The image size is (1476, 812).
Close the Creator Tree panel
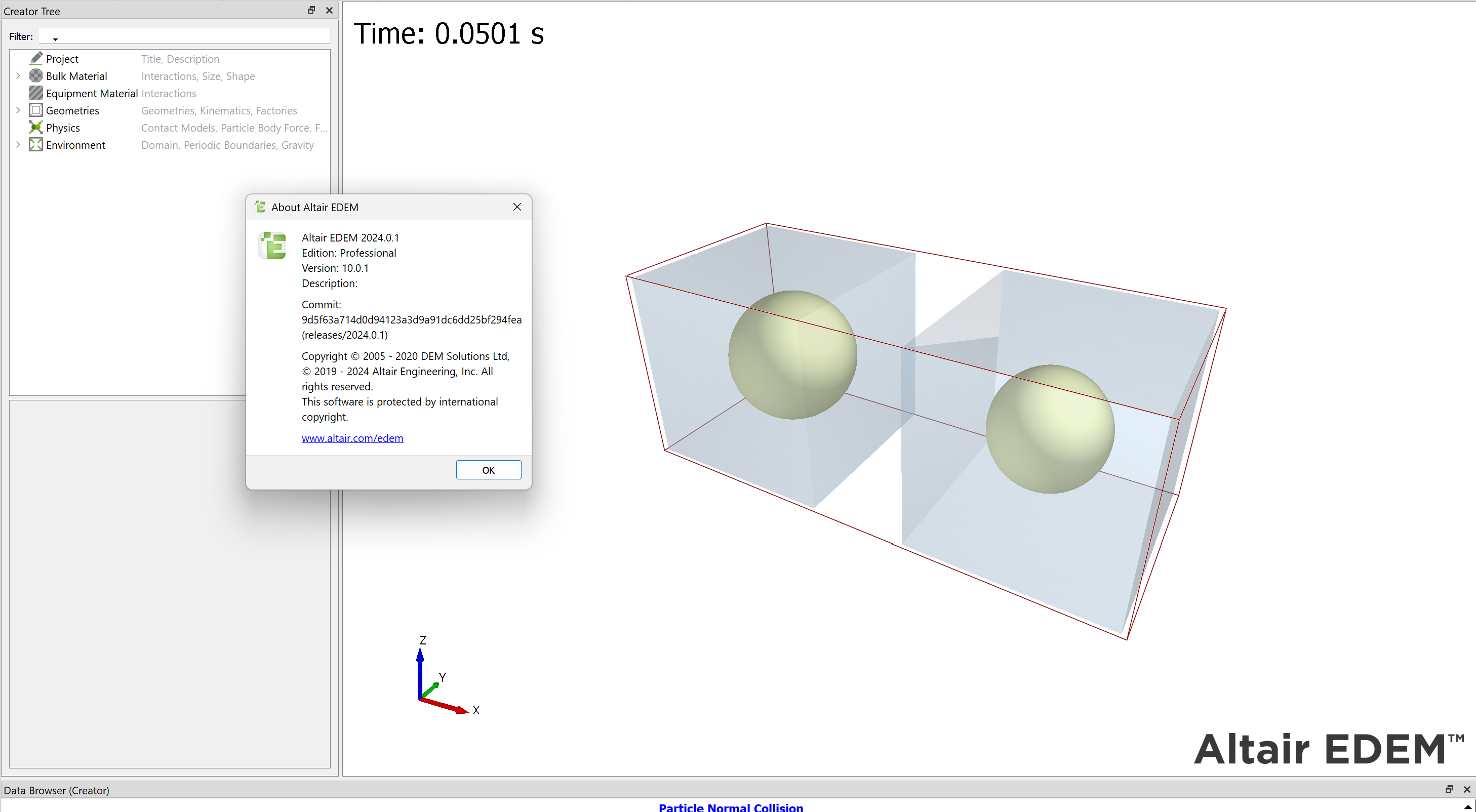point(329,10)
